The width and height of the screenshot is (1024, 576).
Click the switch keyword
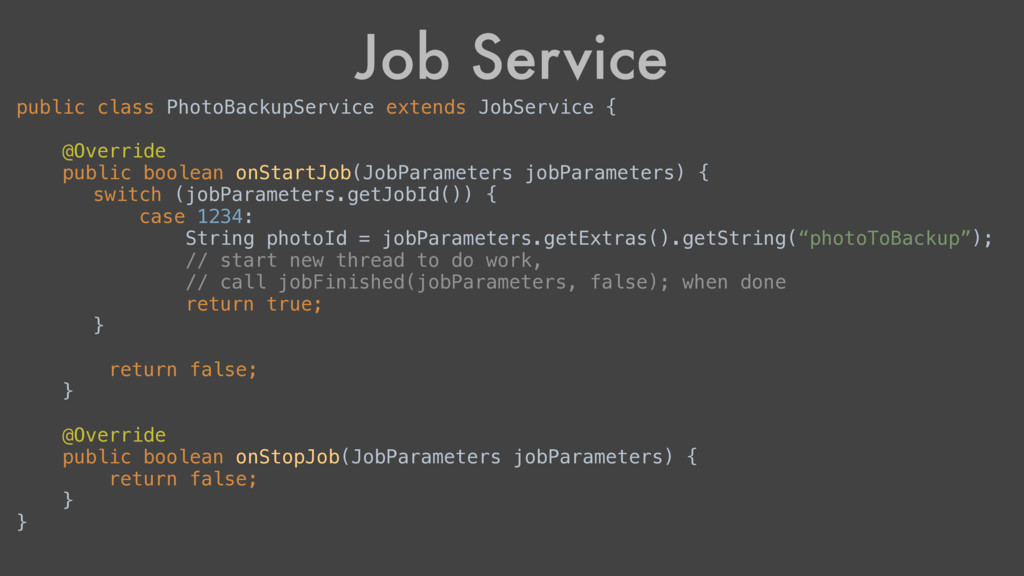[x=127, y=195]
